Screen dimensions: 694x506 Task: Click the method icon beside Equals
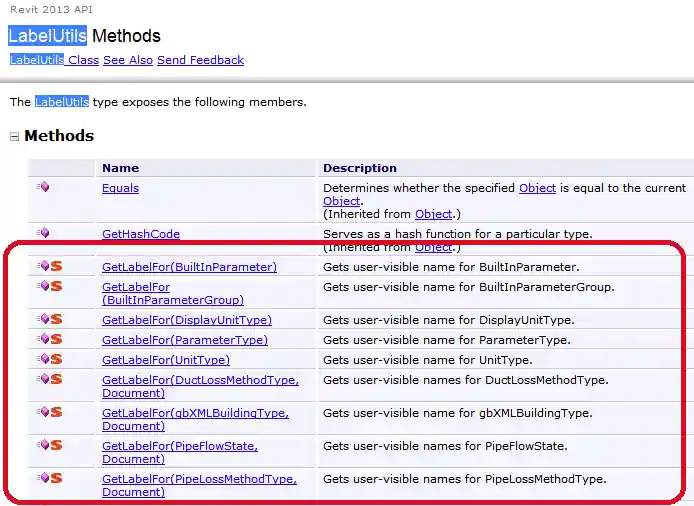pyautogui.click(x=43, y=188)
